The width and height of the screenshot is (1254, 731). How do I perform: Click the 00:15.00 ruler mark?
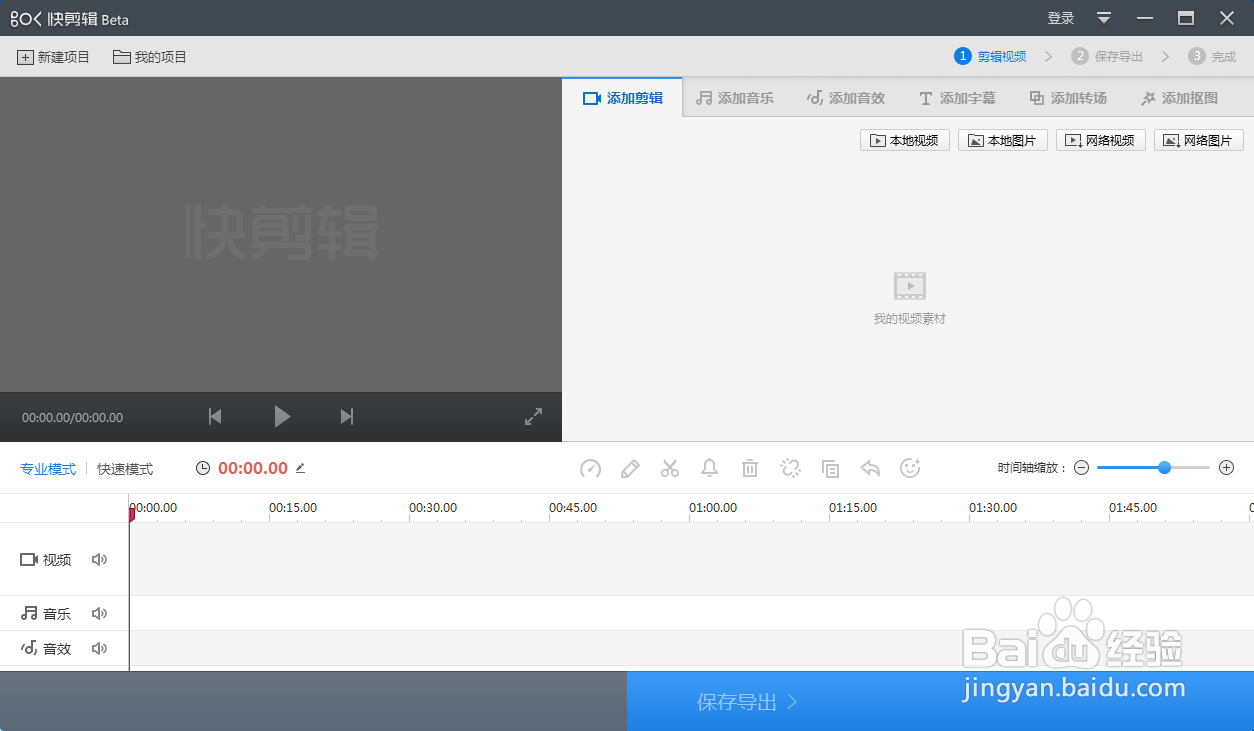pyautogui.click(x=293, y=508)
